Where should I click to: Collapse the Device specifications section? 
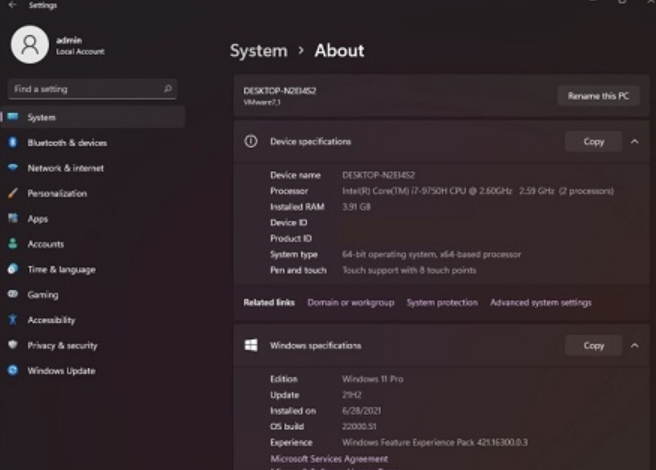634,142
